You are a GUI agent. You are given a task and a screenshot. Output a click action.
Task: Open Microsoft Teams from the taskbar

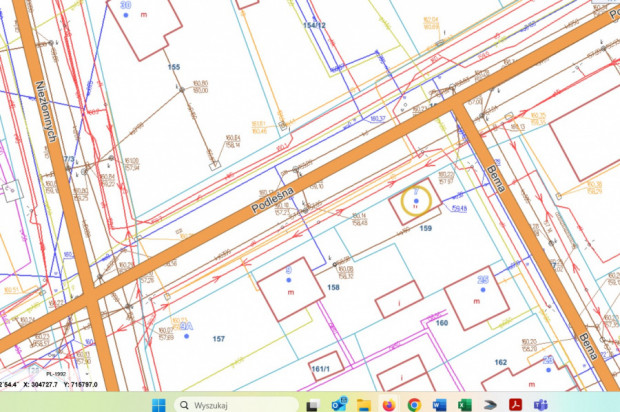(541, 405)
